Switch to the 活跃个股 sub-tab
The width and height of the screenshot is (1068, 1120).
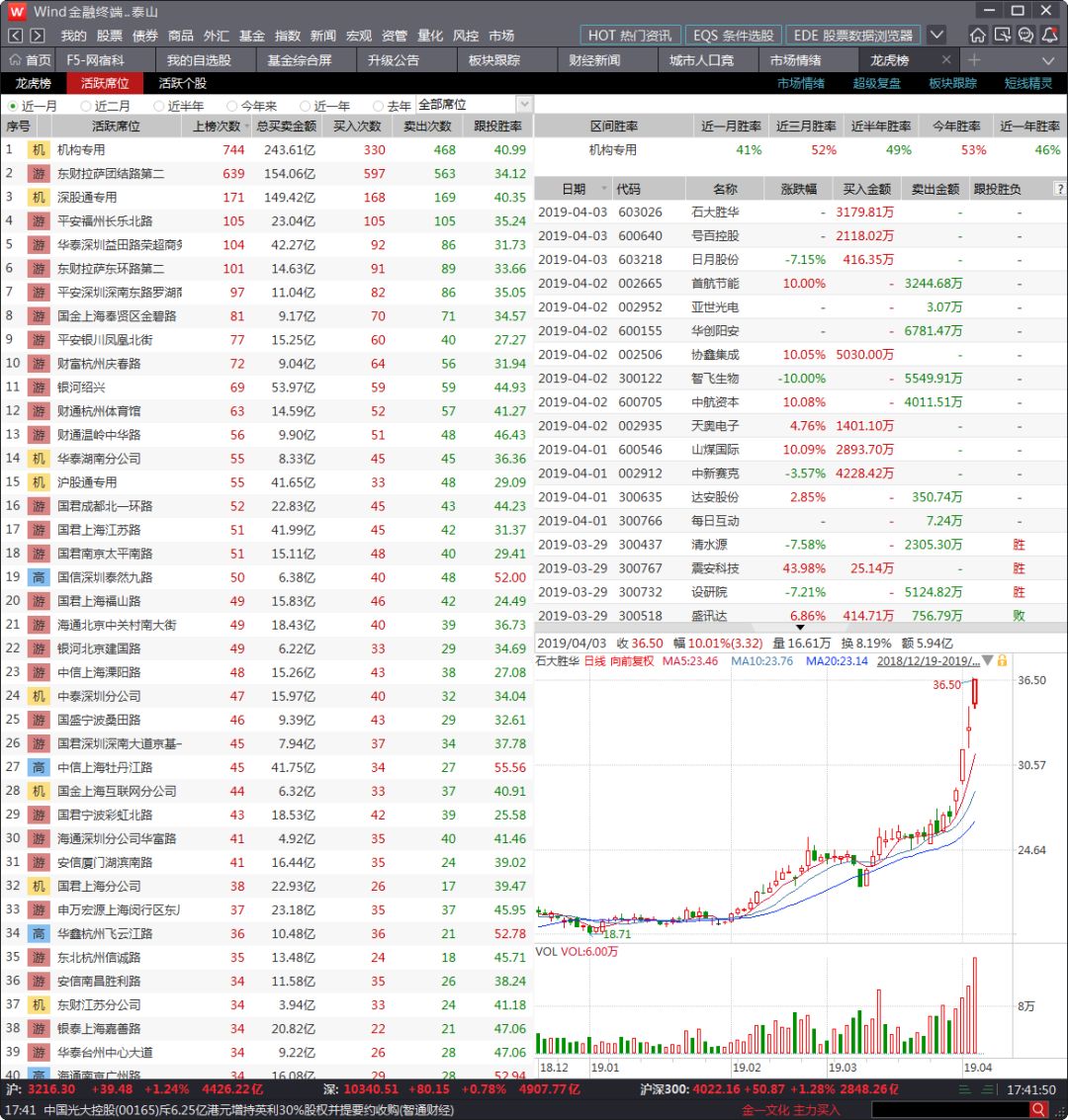point(182,84)
